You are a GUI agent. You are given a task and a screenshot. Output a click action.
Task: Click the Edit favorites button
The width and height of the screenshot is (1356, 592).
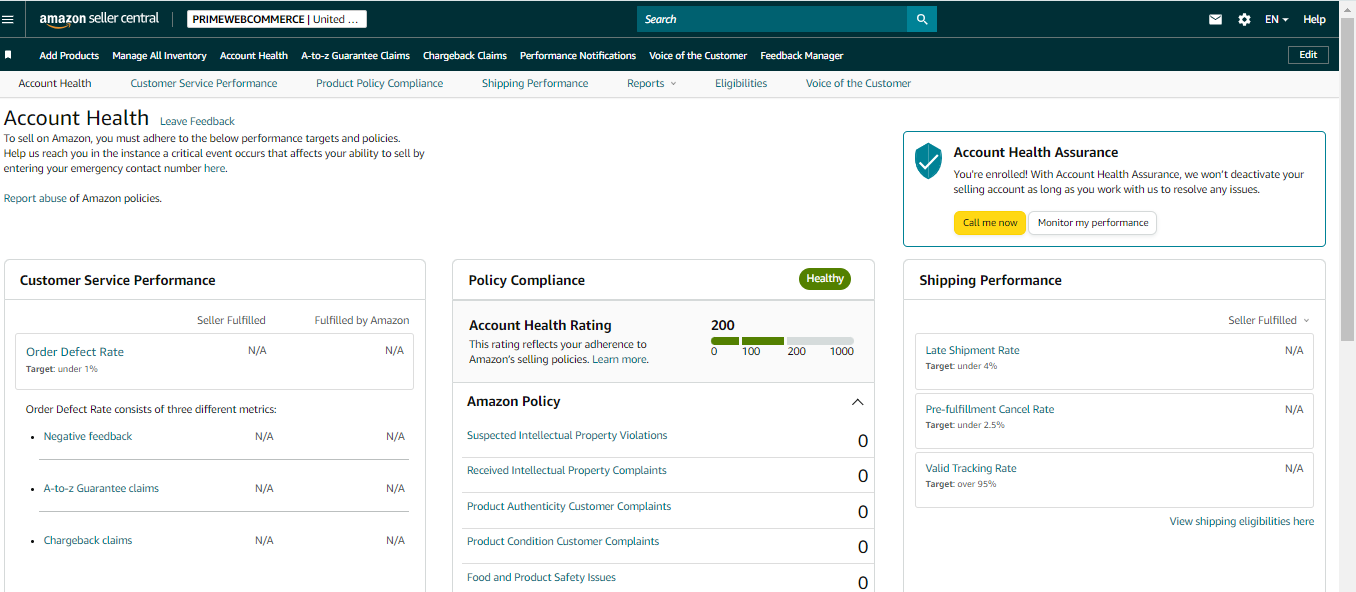tap(1308, 55)
